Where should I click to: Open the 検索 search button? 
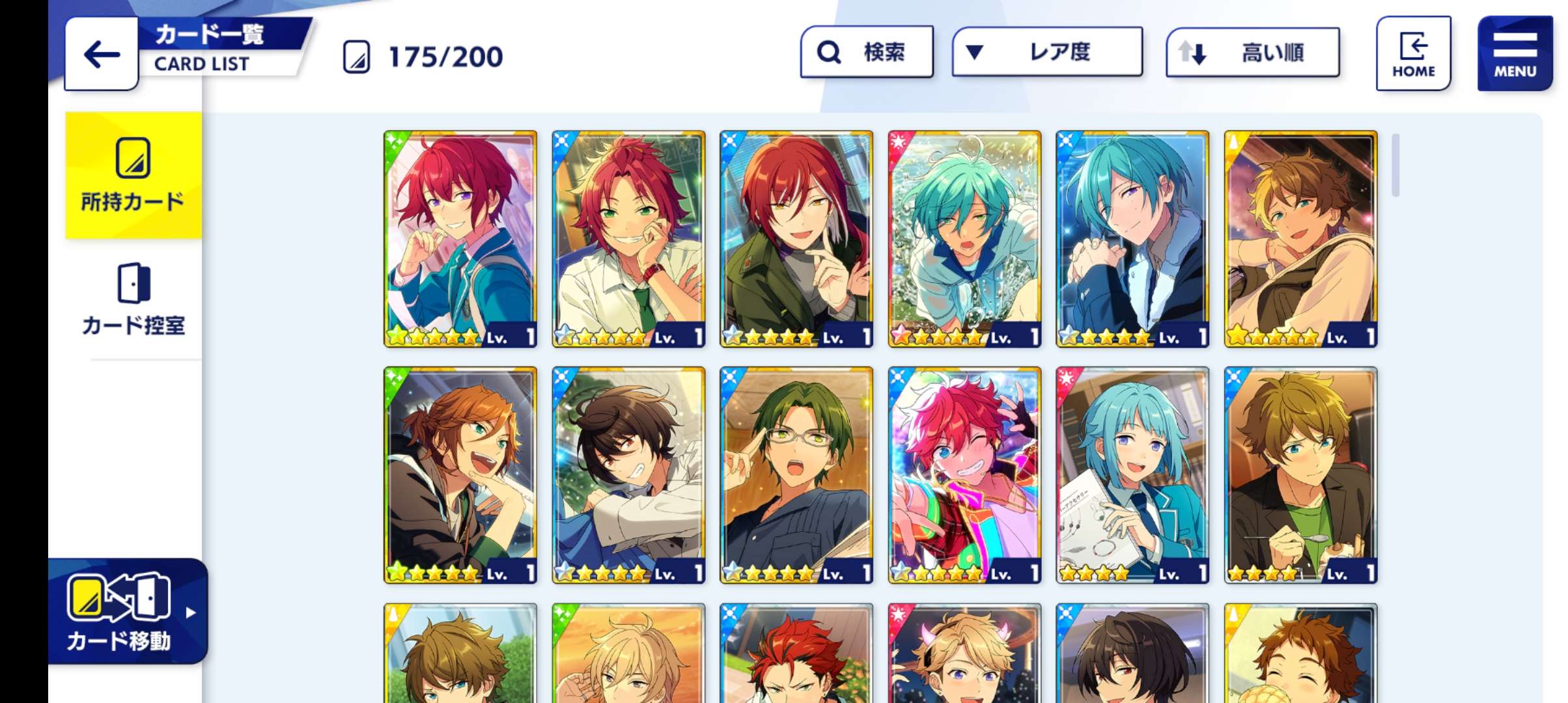click(867, 52)
